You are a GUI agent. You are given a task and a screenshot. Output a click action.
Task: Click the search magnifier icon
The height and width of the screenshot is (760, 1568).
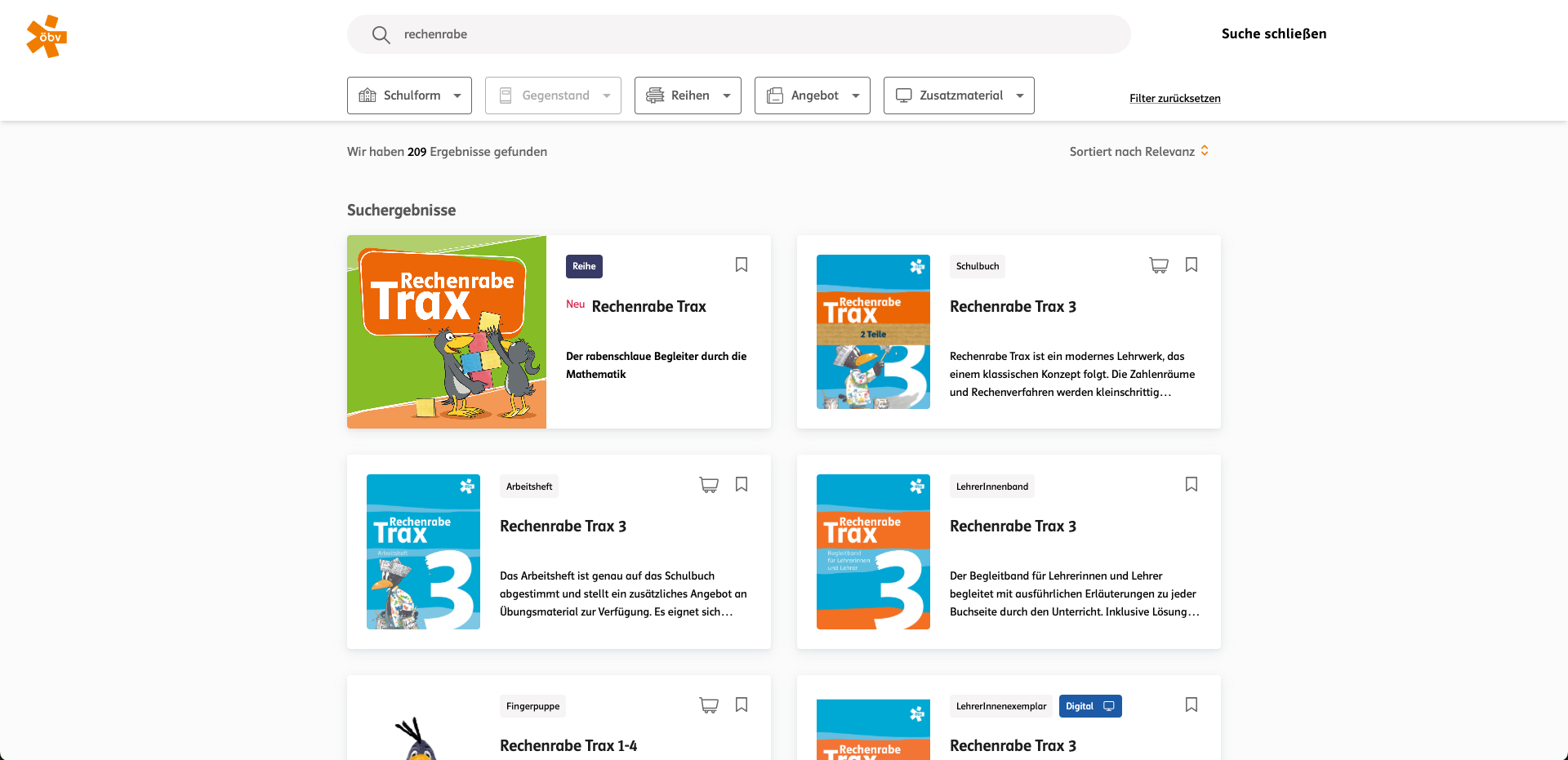point(381,34)
